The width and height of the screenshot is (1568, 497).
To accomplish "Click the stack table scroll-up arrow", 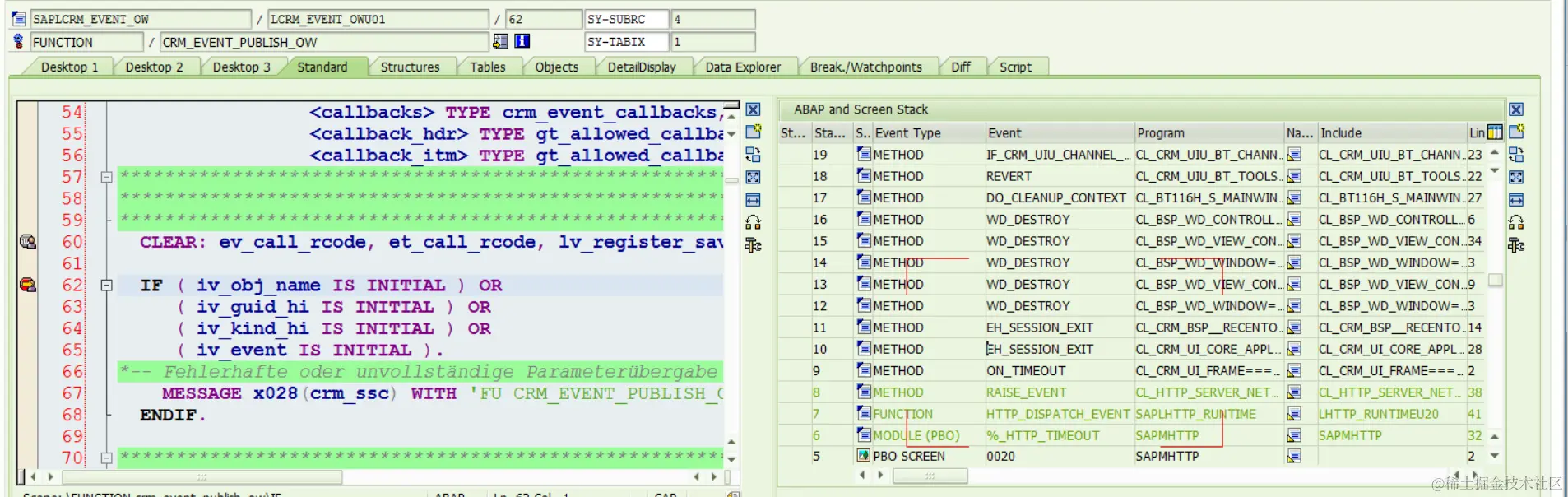I will 1495,153.
